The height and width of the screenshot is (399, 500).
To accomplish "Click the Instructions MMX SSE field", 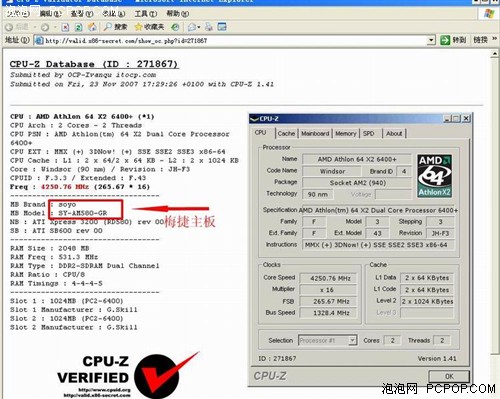I will click(378, 245).
